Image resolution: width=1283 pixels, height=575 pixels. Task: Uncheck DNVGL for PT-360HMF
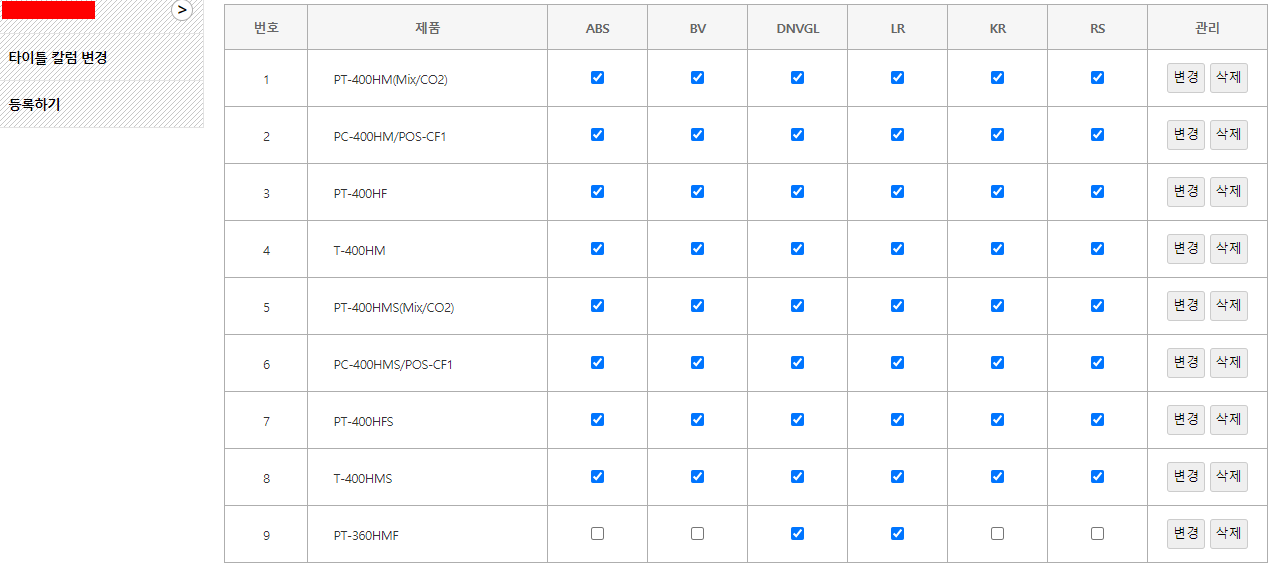point(797,533)
